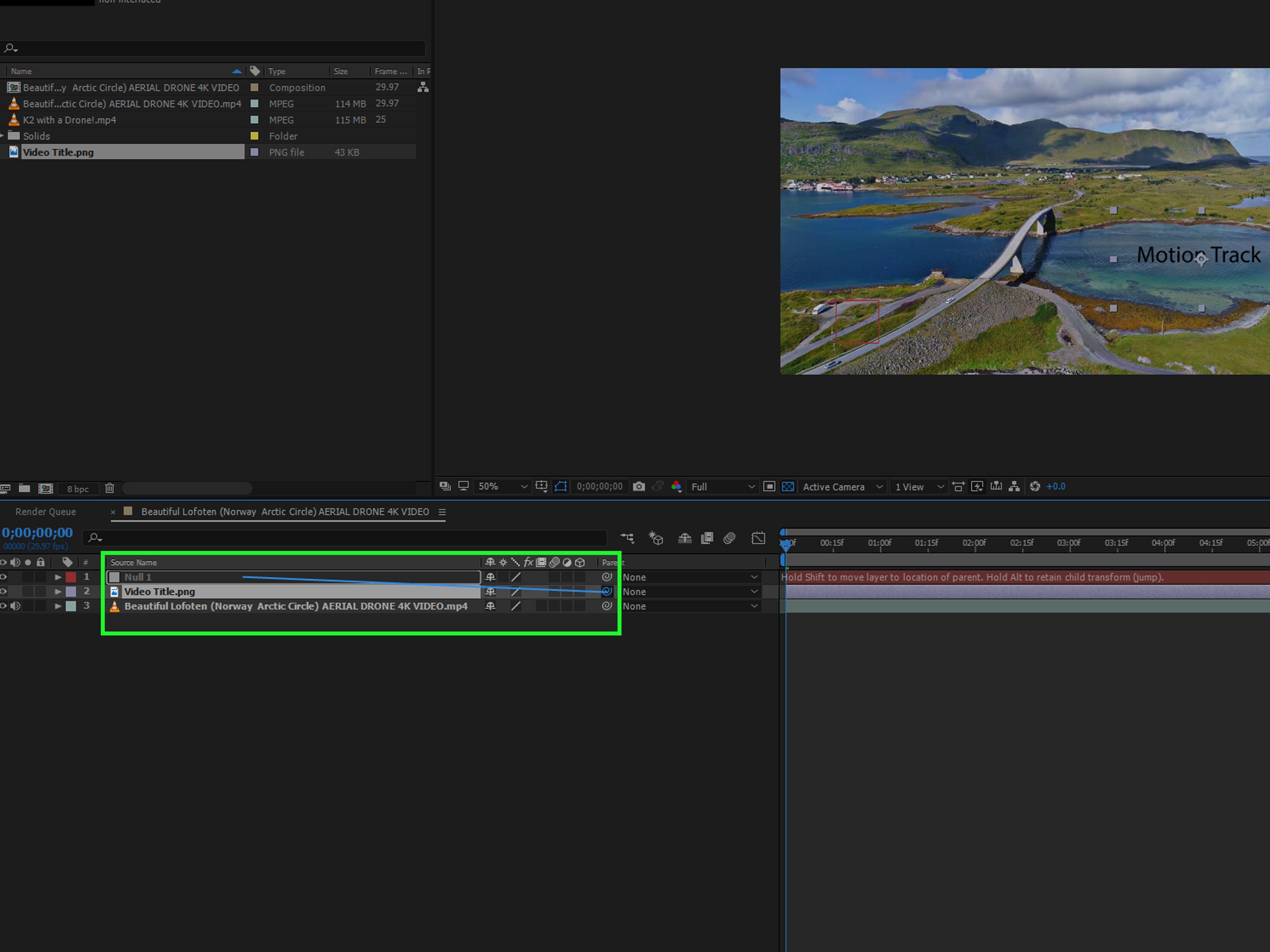Click the snapshot camera icon
The image size is (1270, 952).
[x=639, y=487]
